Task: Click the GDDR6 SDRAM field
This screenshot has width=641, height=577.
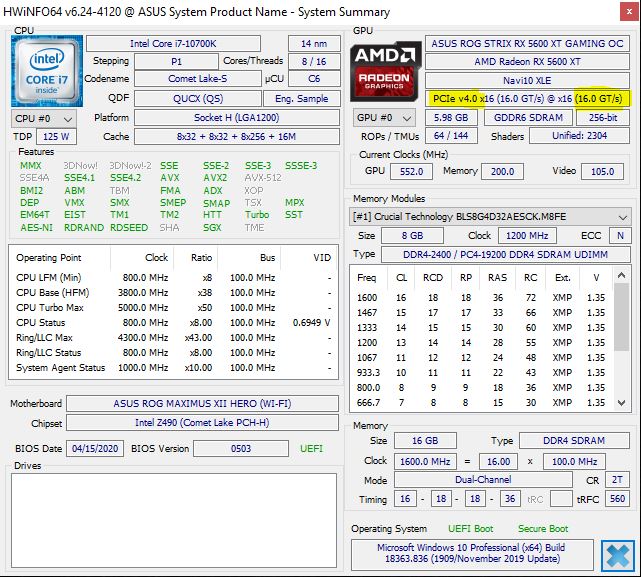Action: pos(528,118)
